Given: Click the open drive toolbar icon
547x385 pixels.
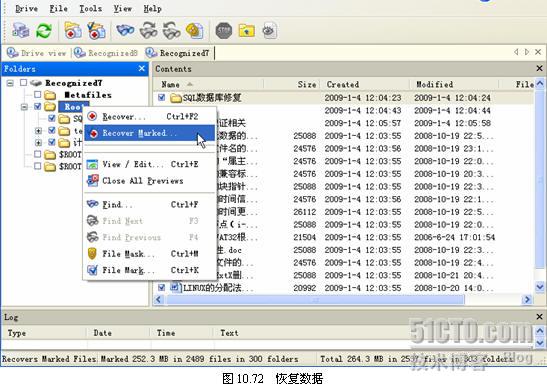Looking at the screenshot, I should pos(21,30).
